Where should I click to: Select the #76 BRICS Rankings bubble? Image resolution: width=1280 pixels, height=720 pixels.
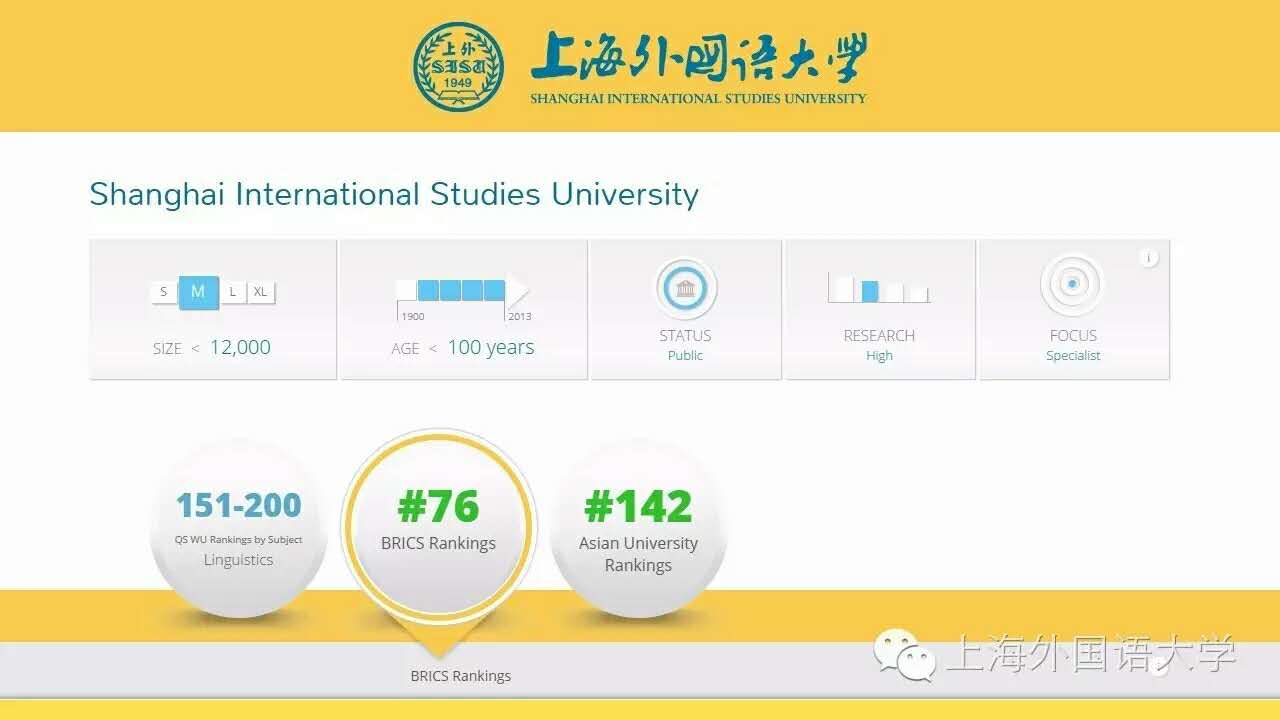point(438,528)
